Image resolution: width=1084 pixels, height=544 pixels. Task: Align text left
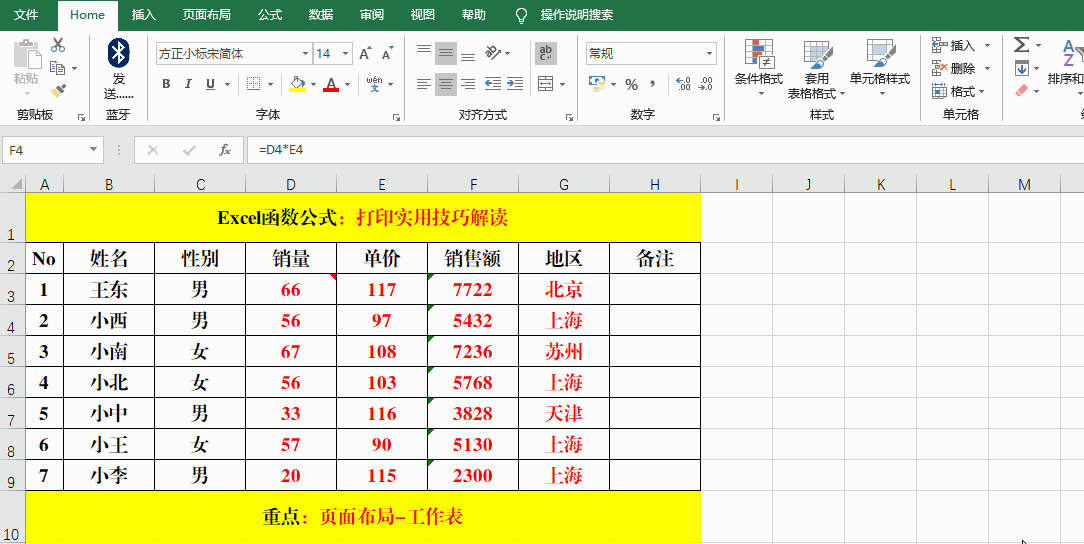click(x=424, y=84)
